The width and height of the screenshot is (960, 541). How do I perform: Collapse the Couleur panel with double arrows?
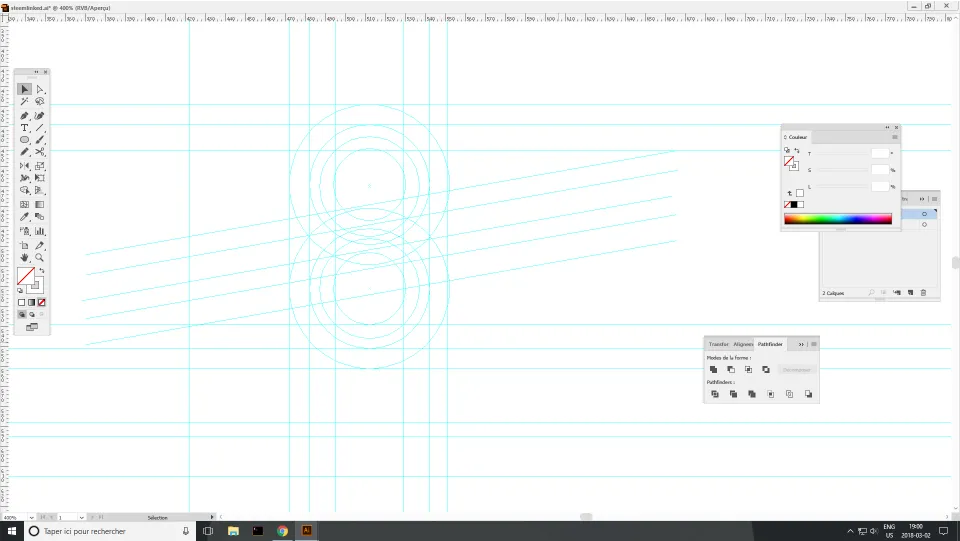click(887, 127)
